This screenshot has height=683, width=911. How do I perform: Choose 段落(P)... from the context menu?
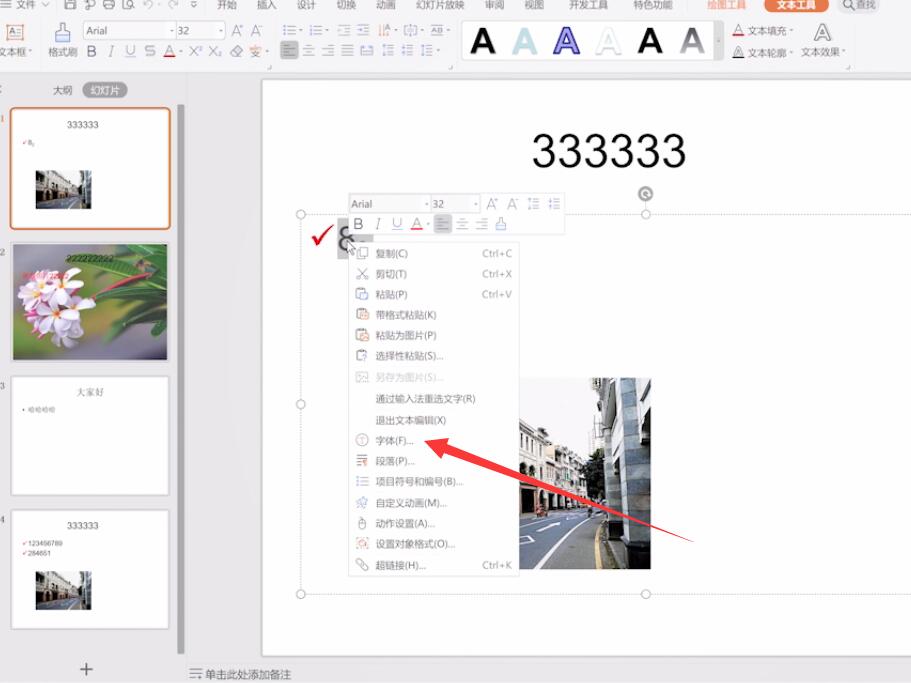coord(433,461)
